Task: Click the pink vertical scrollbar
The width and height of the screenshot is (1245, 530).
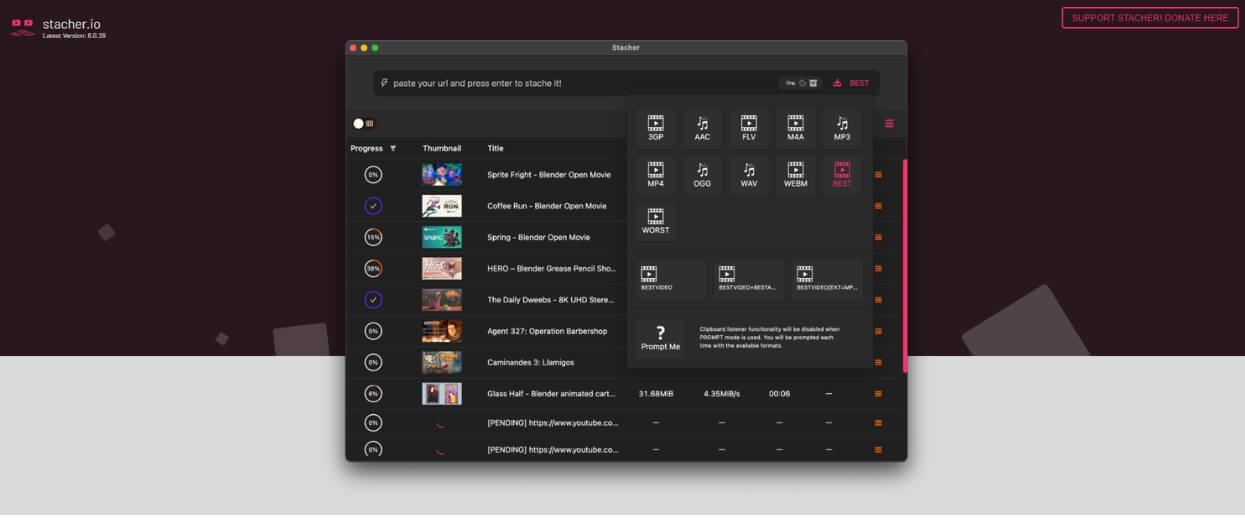Action: point(906,265)
